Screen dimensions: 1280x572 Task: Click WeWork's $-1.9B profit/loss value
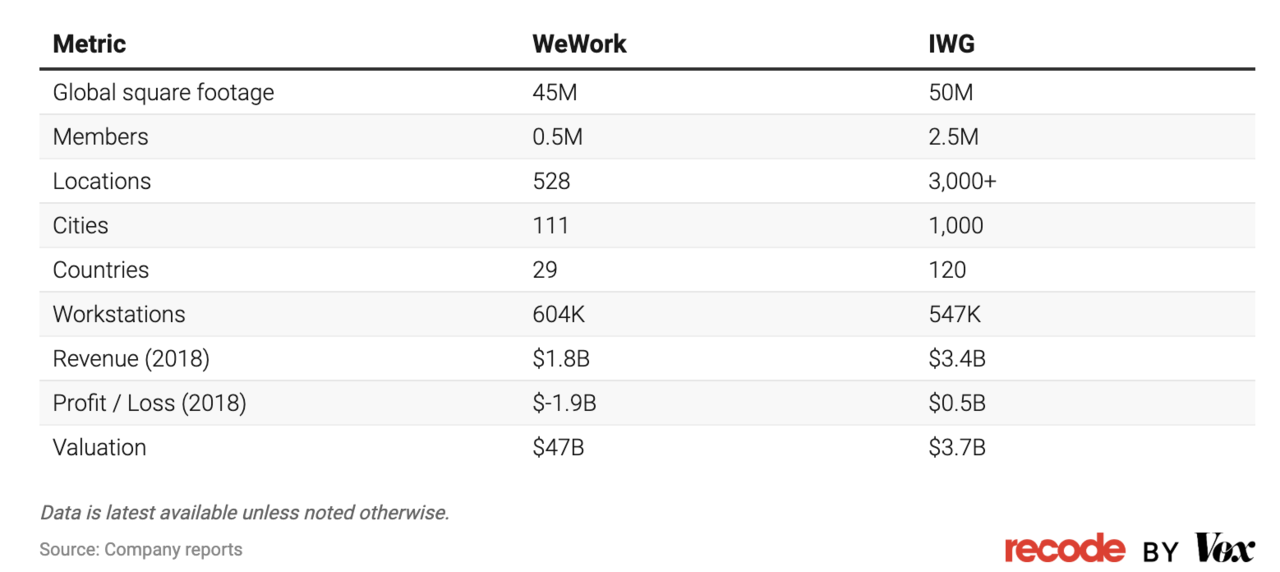(565, 403)
